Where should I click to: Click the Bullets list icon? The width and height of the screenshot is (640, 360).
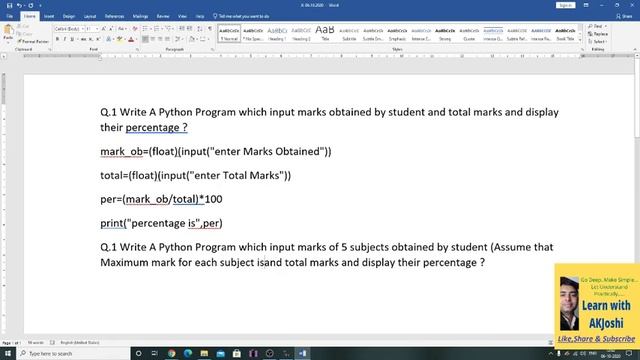(x=145, y=29)
